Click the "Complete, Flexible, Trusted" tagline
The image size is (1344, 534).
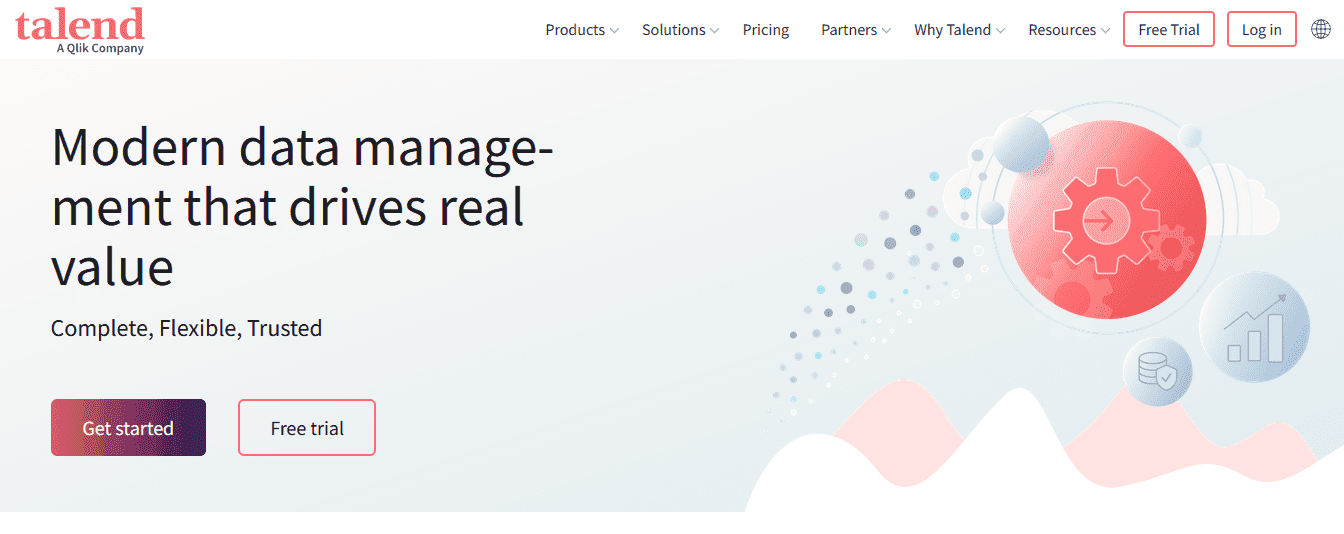pyautogui.click(x=186, y=328)
